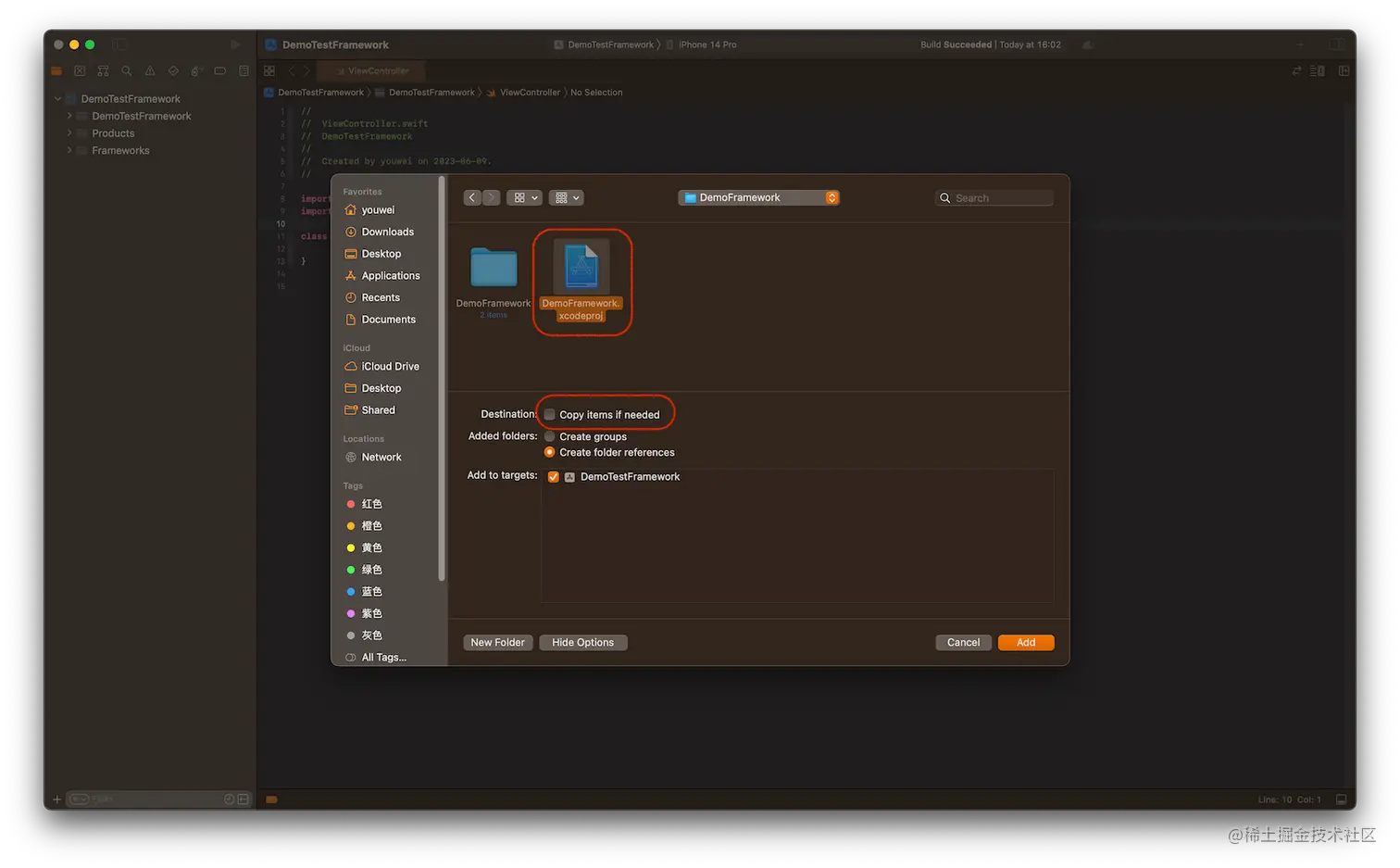This screenshot has height=868, width=1400.
Task: Open the Library with the plus button
Action: pyautogui.click(x=1300, y=44)
